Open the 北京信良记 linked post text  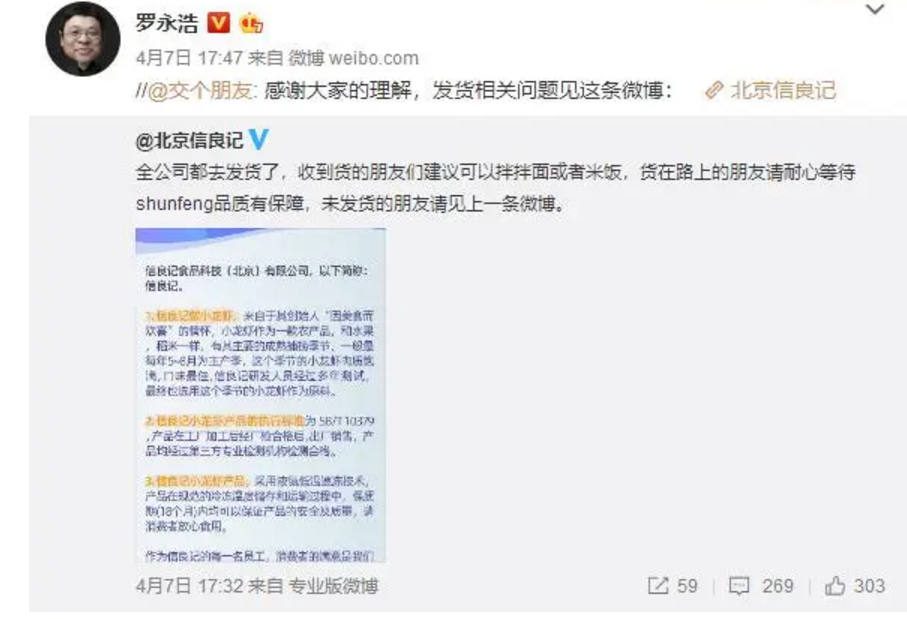coord(783,90)
